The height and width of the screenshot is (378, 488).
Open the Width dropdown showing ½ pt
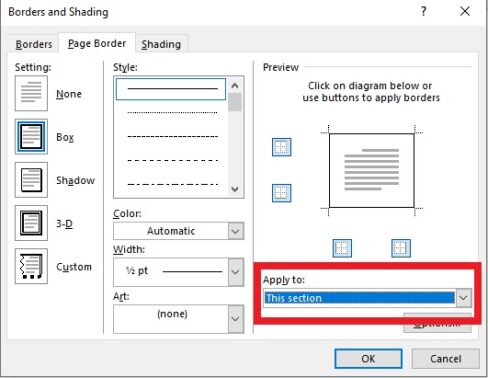tap(179, 272)
